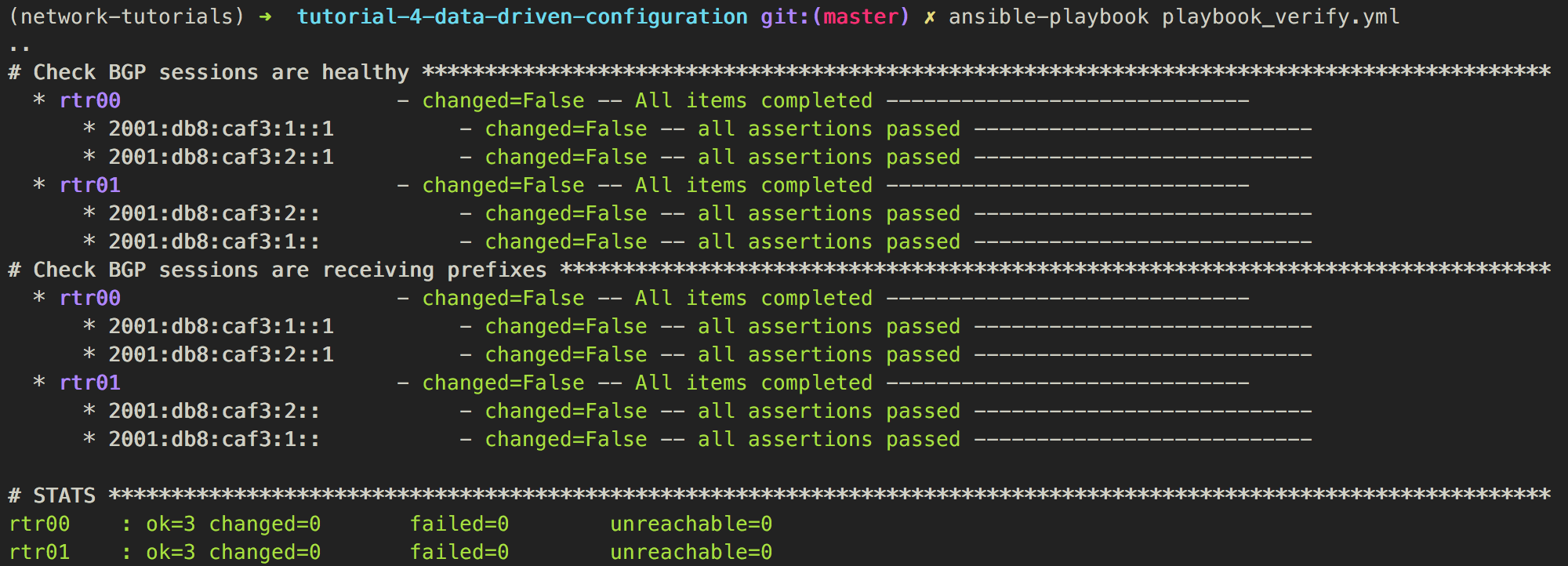
Task: Click the pink master branch name
Action: [x=861, y=17]
